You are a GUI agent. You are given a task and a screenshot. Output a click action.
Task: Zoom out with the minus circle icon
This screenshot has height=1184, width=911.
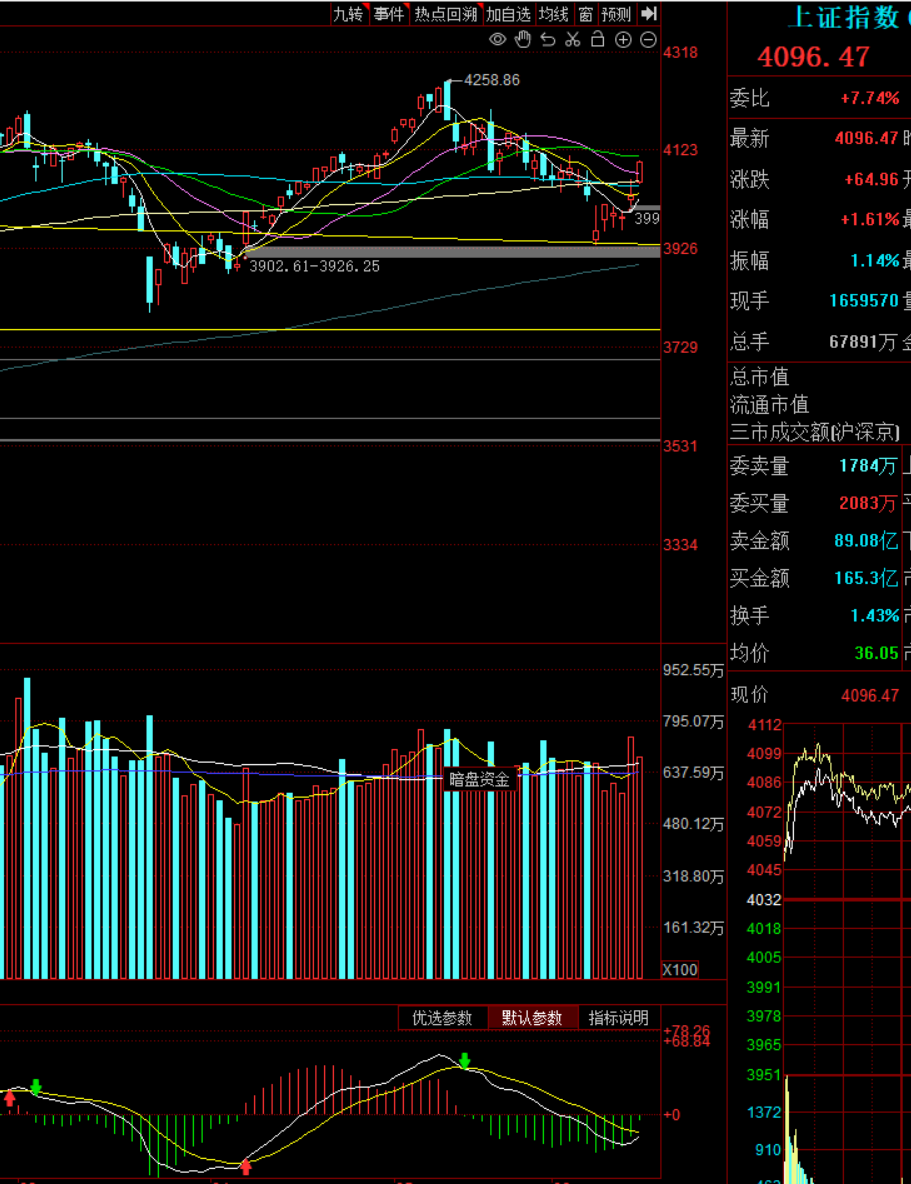648,40
